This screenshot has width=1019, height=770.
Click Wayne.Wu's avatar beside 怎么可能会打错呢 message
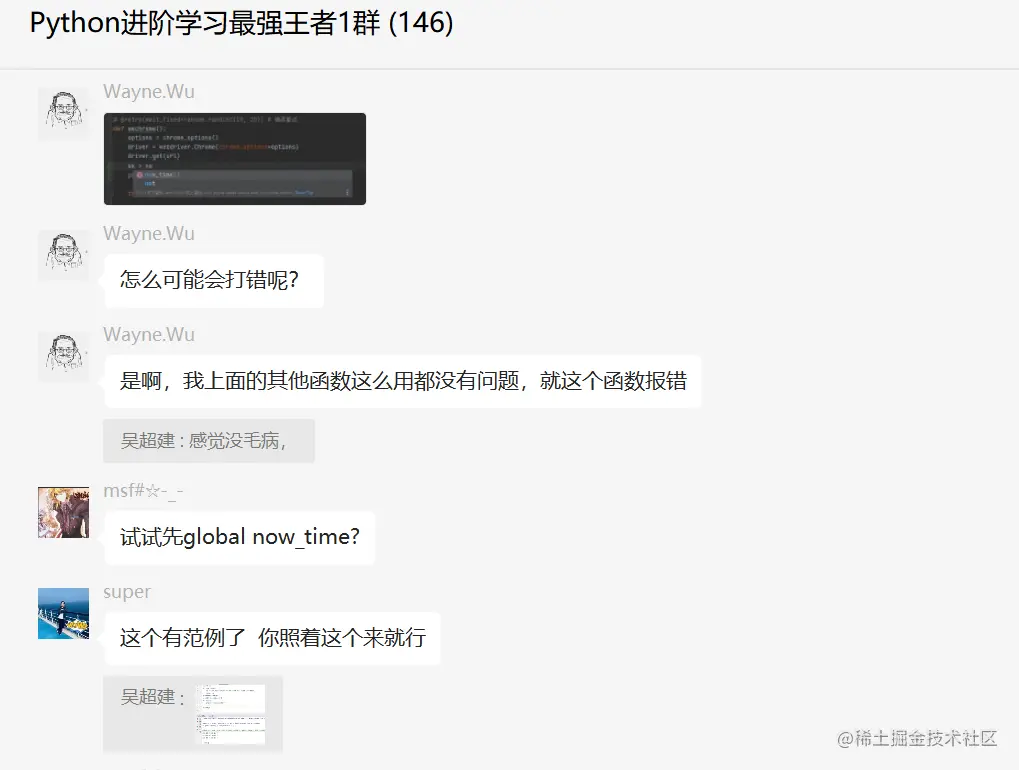pyautogui.click(x=64, y=255)
